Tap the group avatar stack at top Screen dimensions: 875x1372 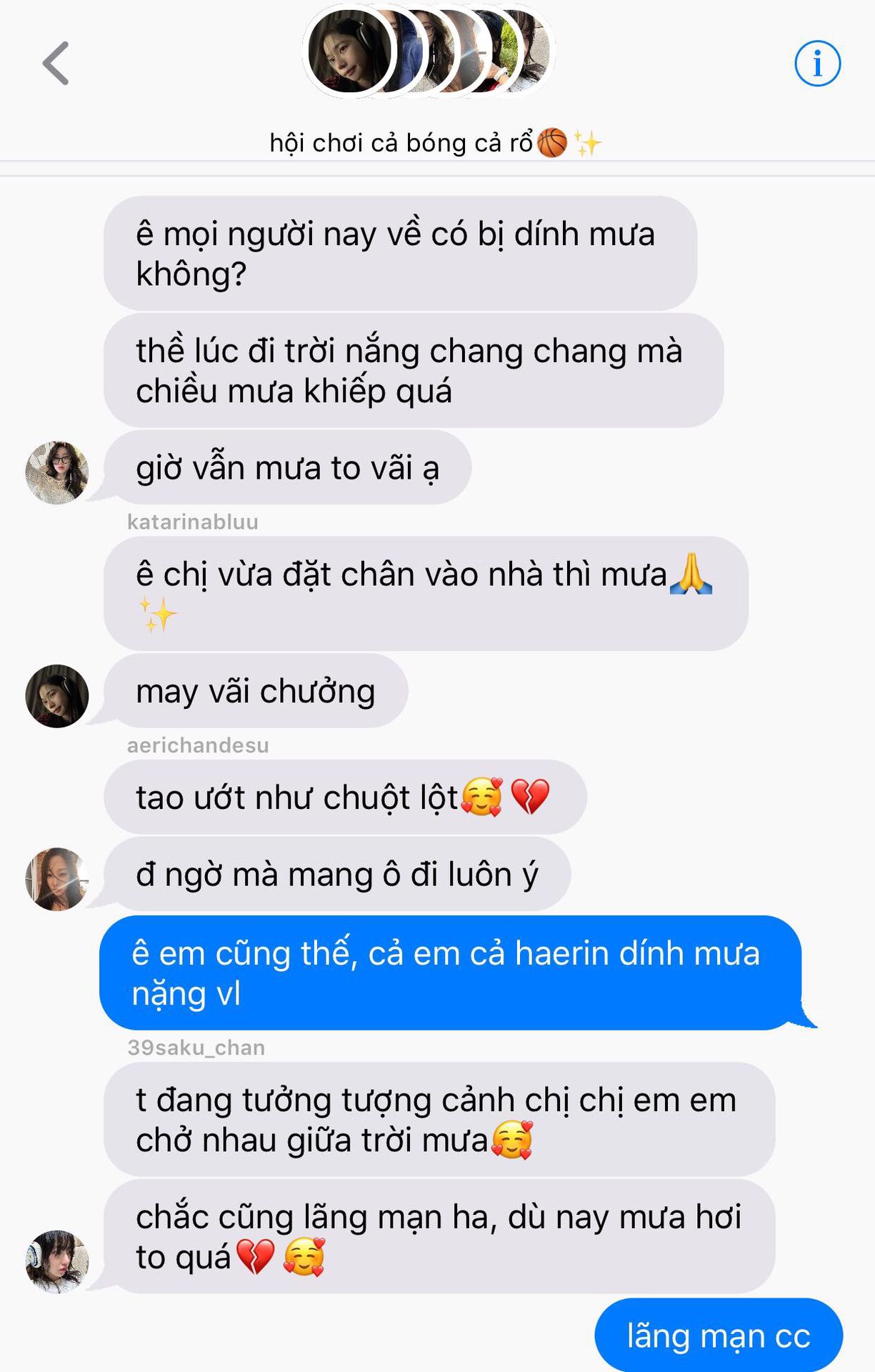coord(429,51)
